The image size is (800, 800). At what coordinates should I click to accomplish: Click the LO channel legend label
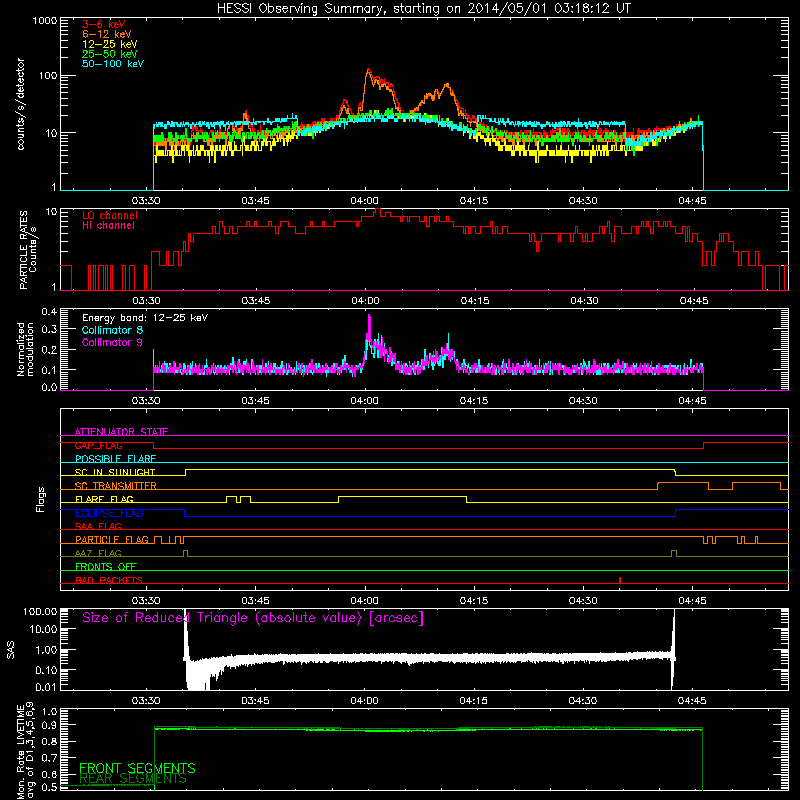click(110, 215)
